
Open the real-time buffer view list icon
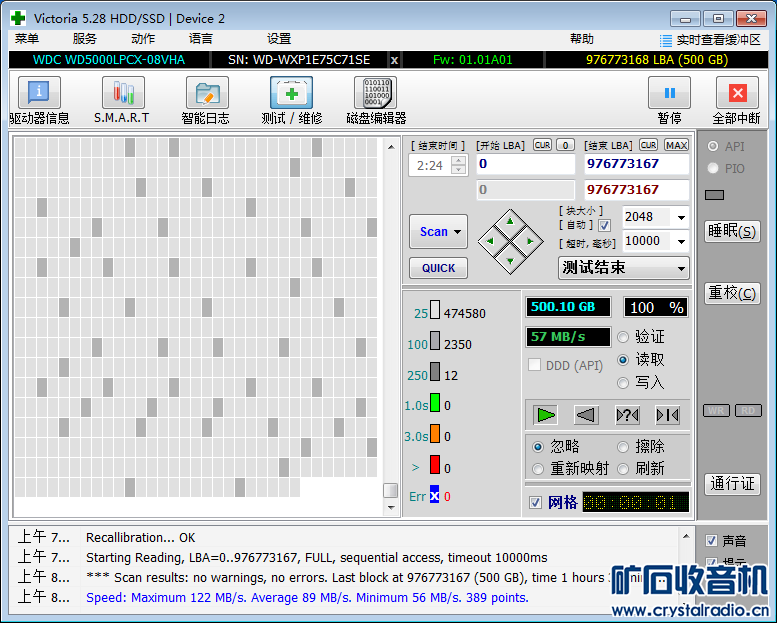[x=666, y=40]
